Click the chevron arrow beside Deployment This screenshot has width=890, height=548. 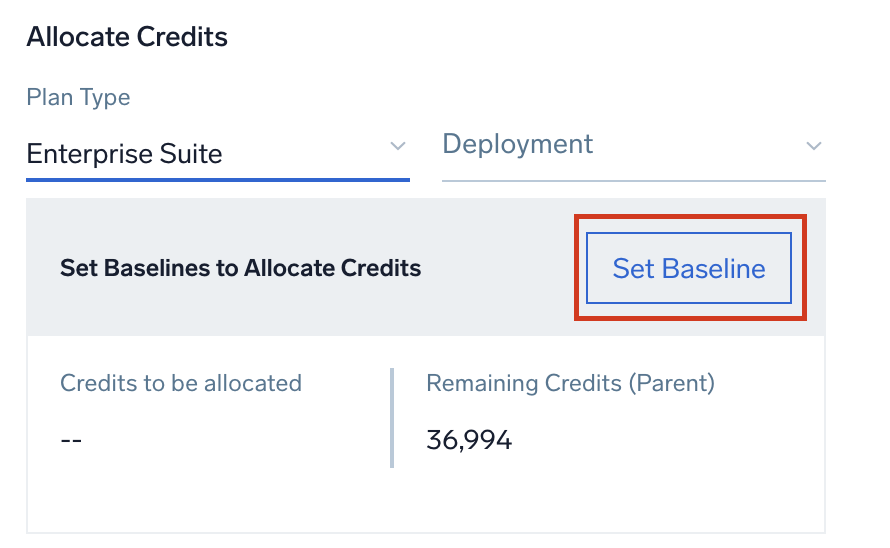tap(813, 147)
